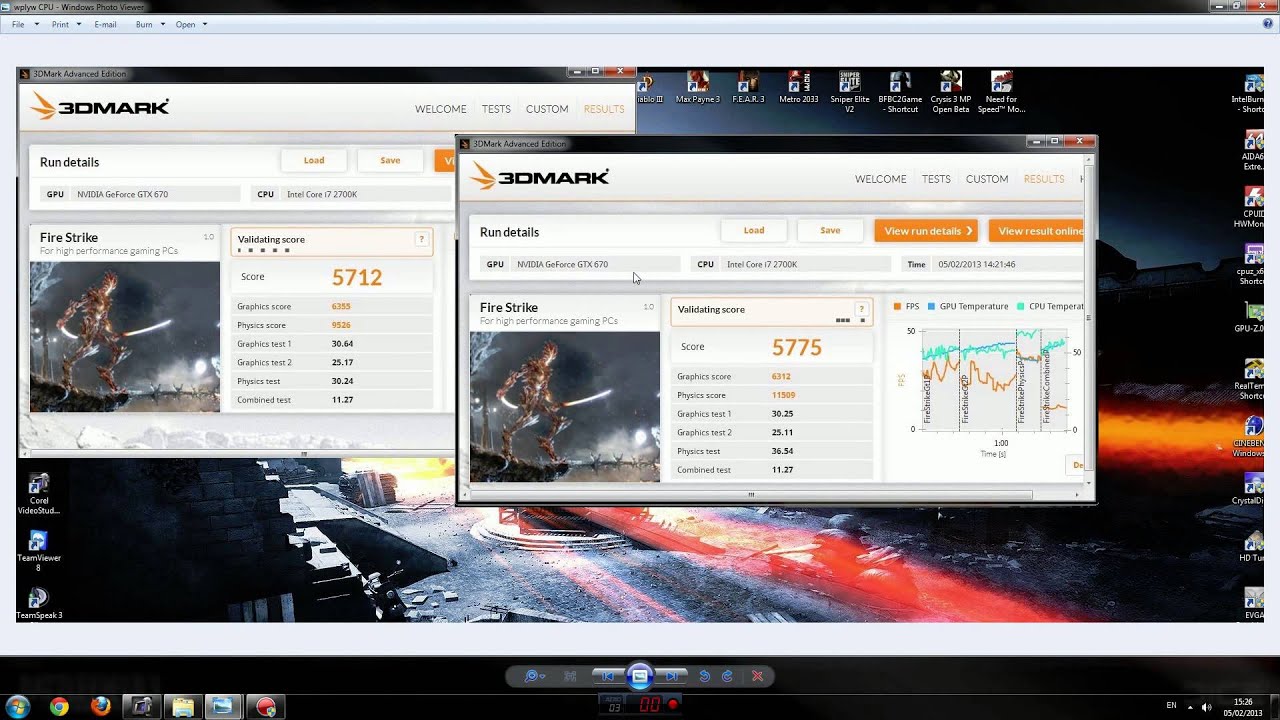
Task: Click the View result online button
Action: pos(1036,230)
